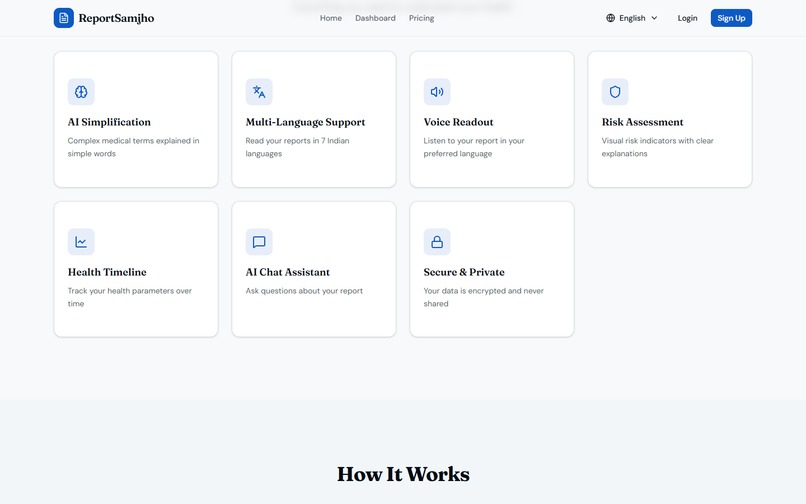Select the AI Simplification card title
Viewport: 806px width, 504px height.
[109, 122]
